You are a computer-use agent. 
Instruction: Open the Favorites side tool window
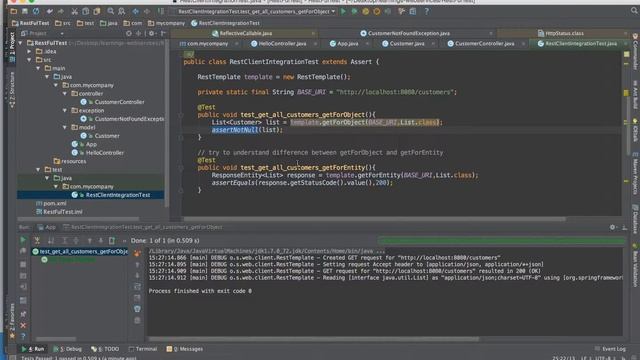pos(11,322)
